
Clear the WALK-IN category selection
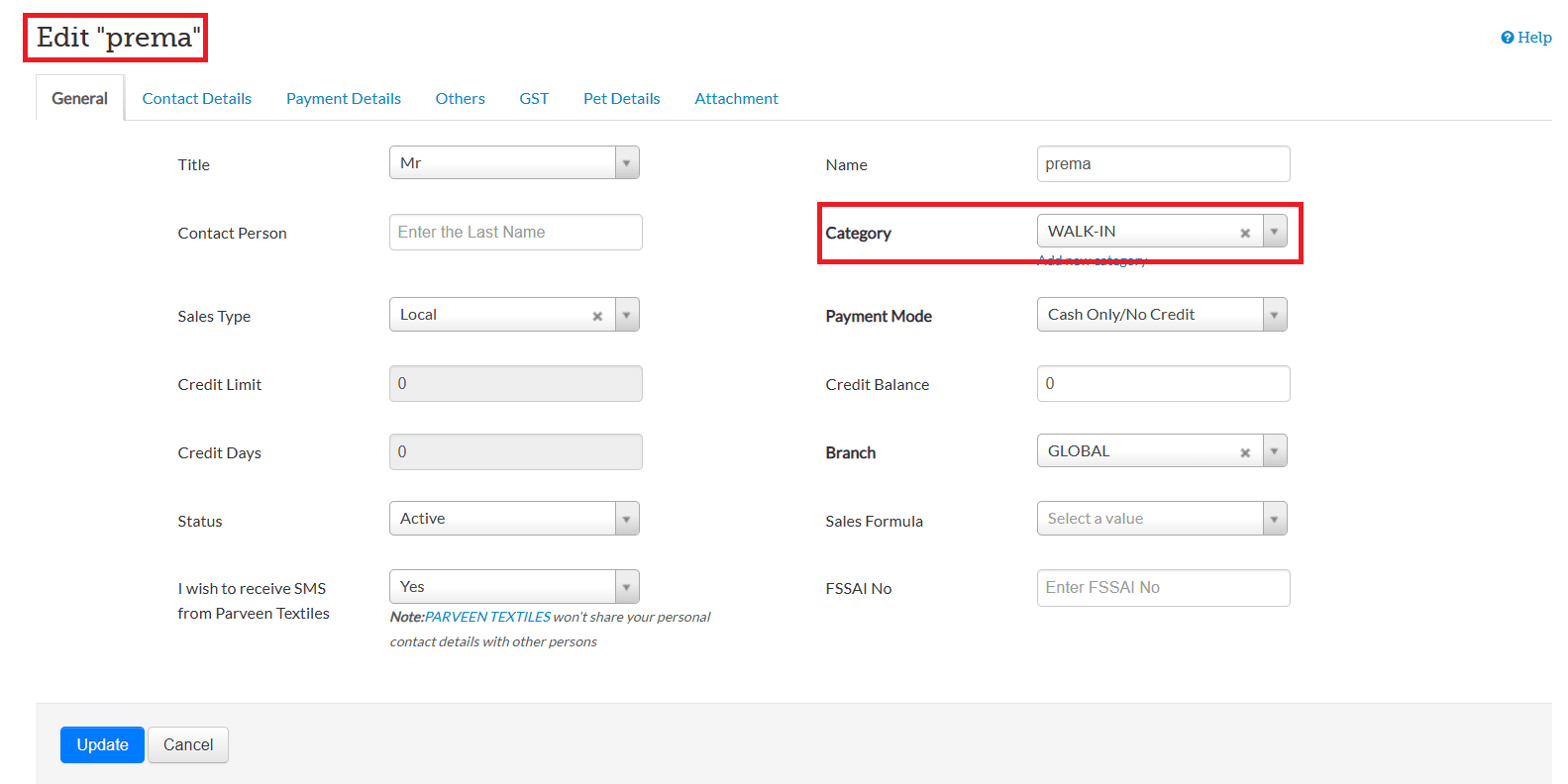pos(1245,233)
